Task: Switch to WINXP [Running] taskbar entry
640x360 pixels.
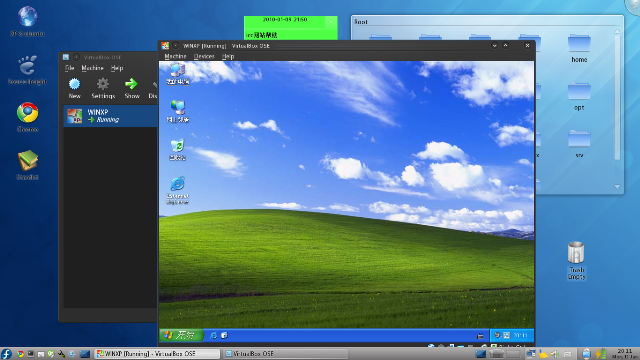Action: click(x=157, y=354)
